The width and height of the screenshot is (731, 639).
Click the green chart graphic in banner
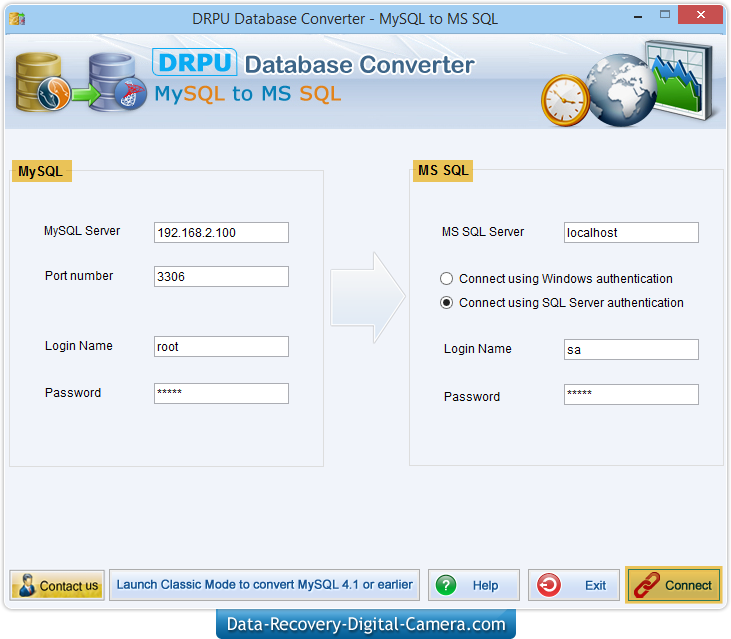tap(679, 79)
